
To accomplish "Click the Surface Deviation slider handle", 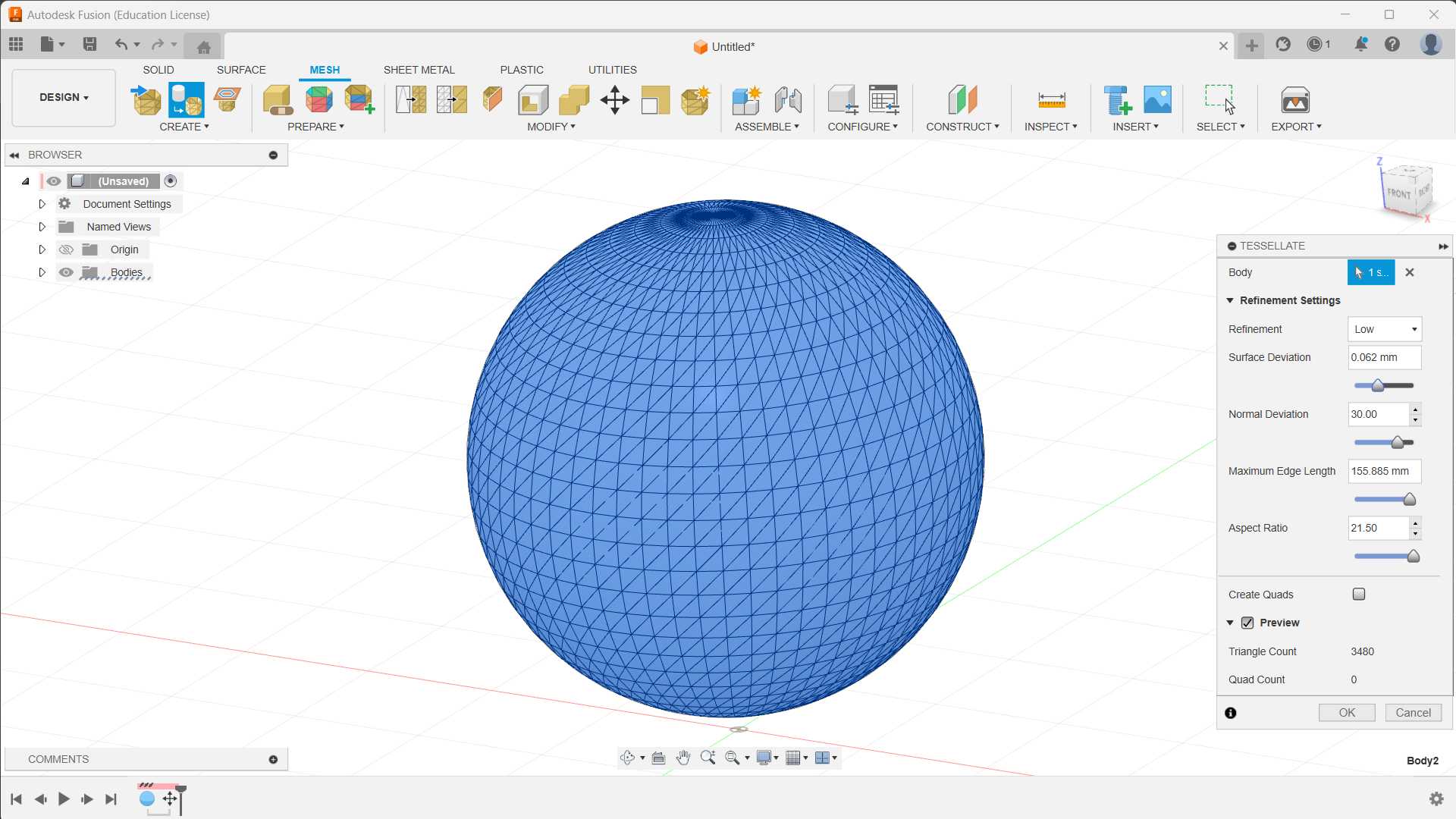I will pos(1378,386).
